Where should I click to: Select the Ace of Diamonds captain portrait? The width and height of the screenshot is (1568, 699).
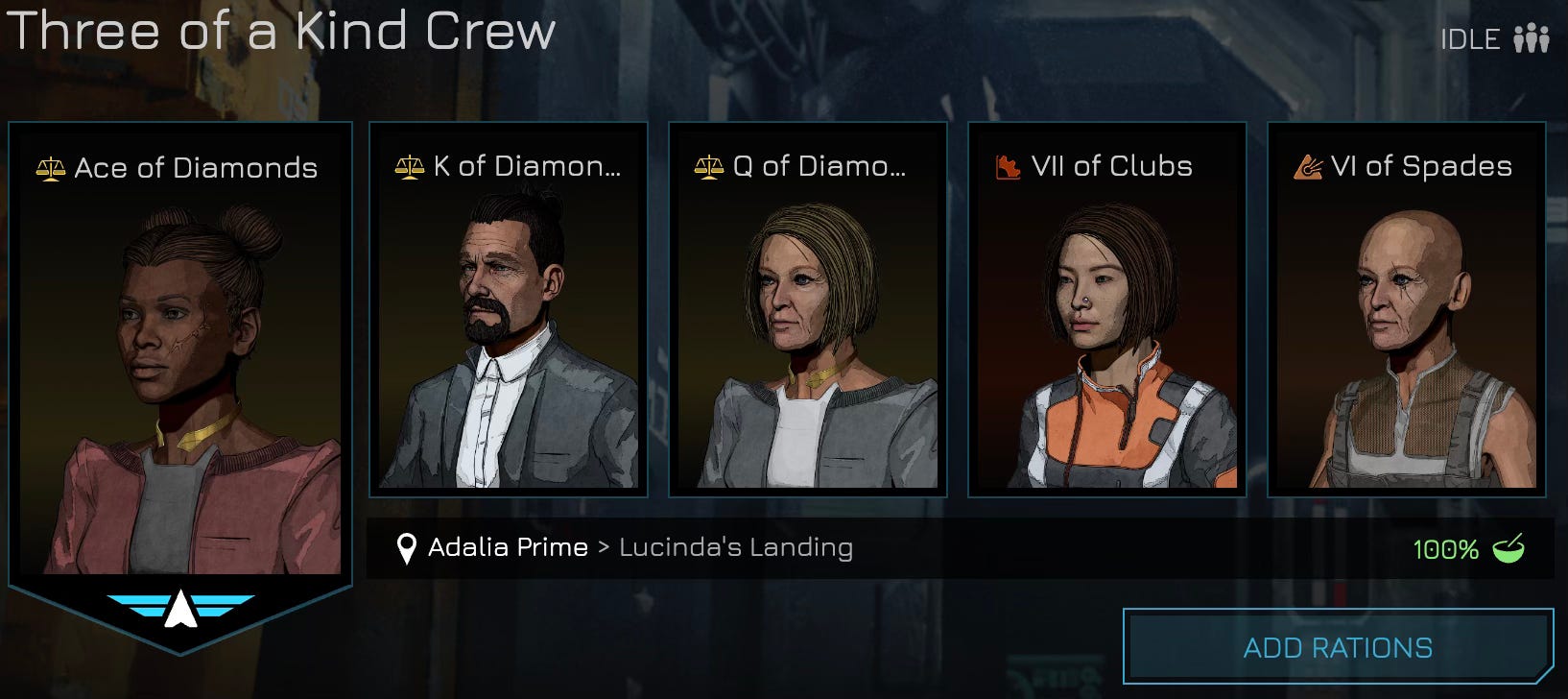pyautogui.click(x=180, y=379)
